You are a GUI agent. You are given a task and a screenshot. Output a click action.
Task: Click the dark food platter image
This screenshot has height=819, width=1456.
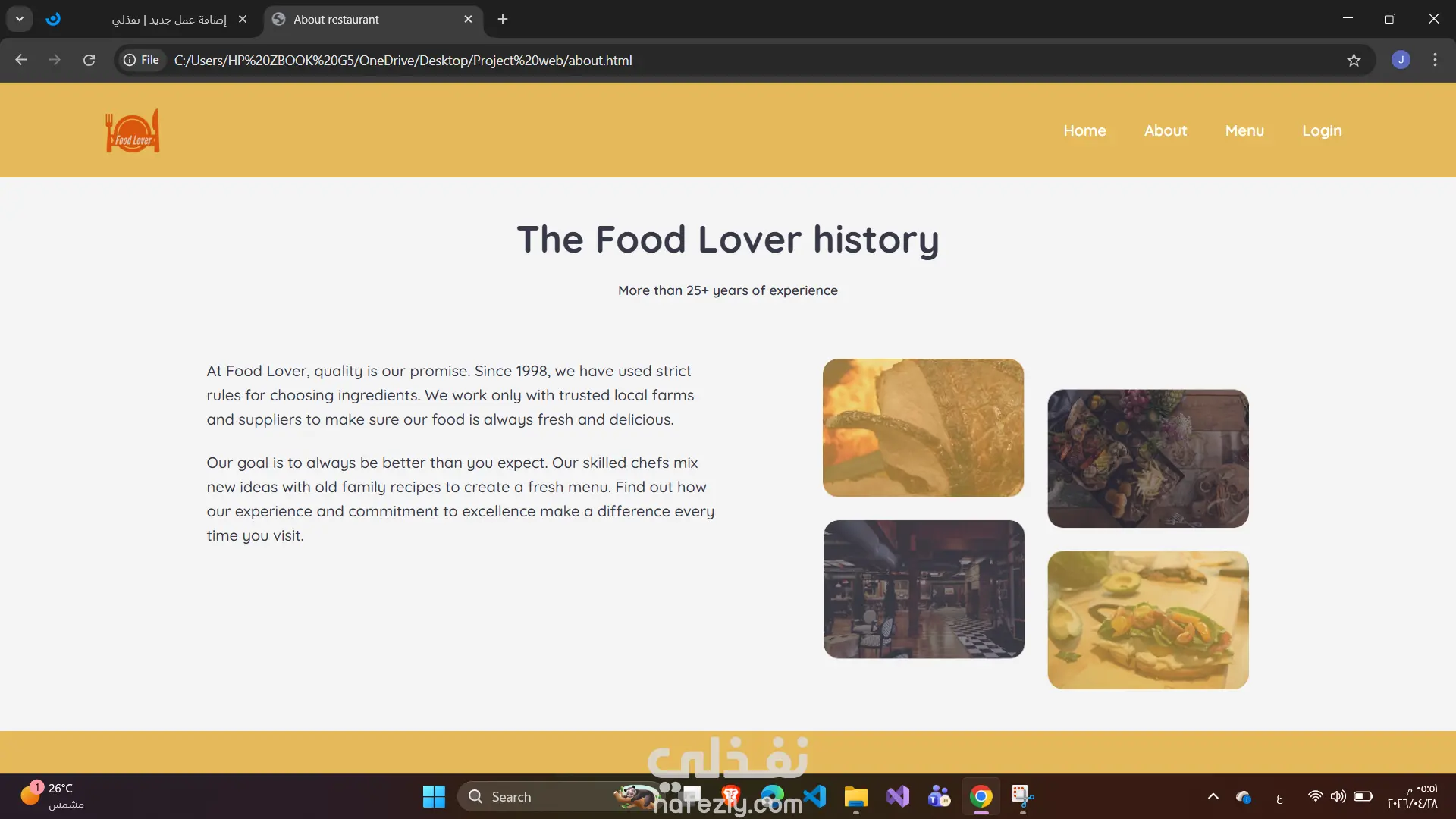(x=1148, y=459)
